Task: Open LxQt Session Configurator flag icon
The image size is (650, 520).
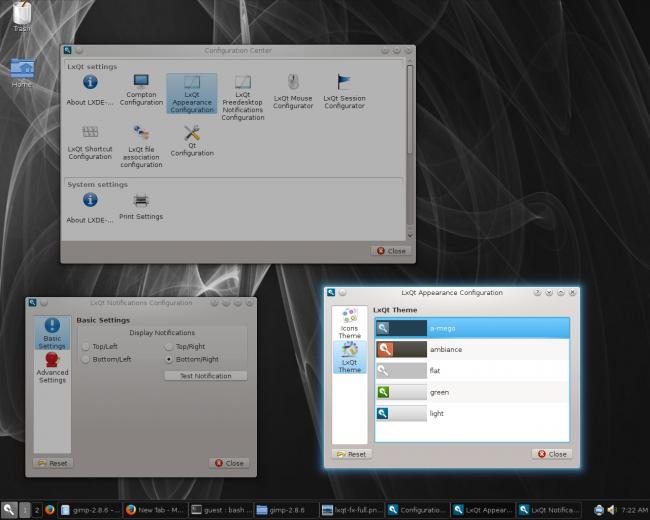Action: [x=344, y=82]
